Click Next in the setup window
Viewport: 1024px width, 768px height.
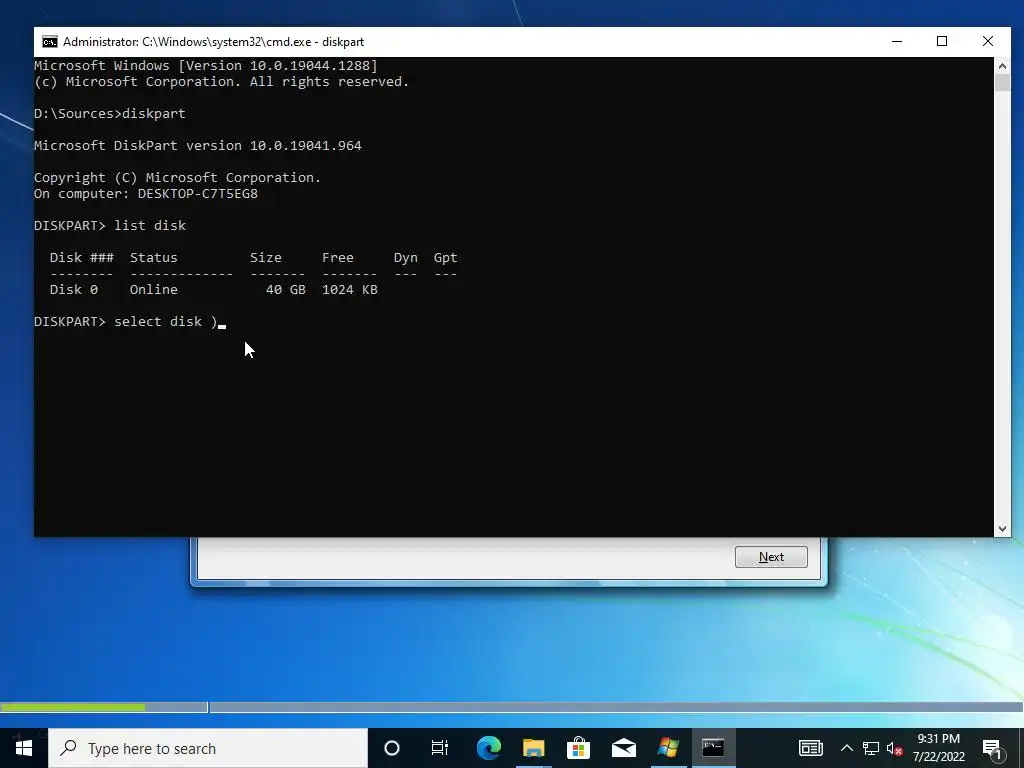tap(771, 557)
